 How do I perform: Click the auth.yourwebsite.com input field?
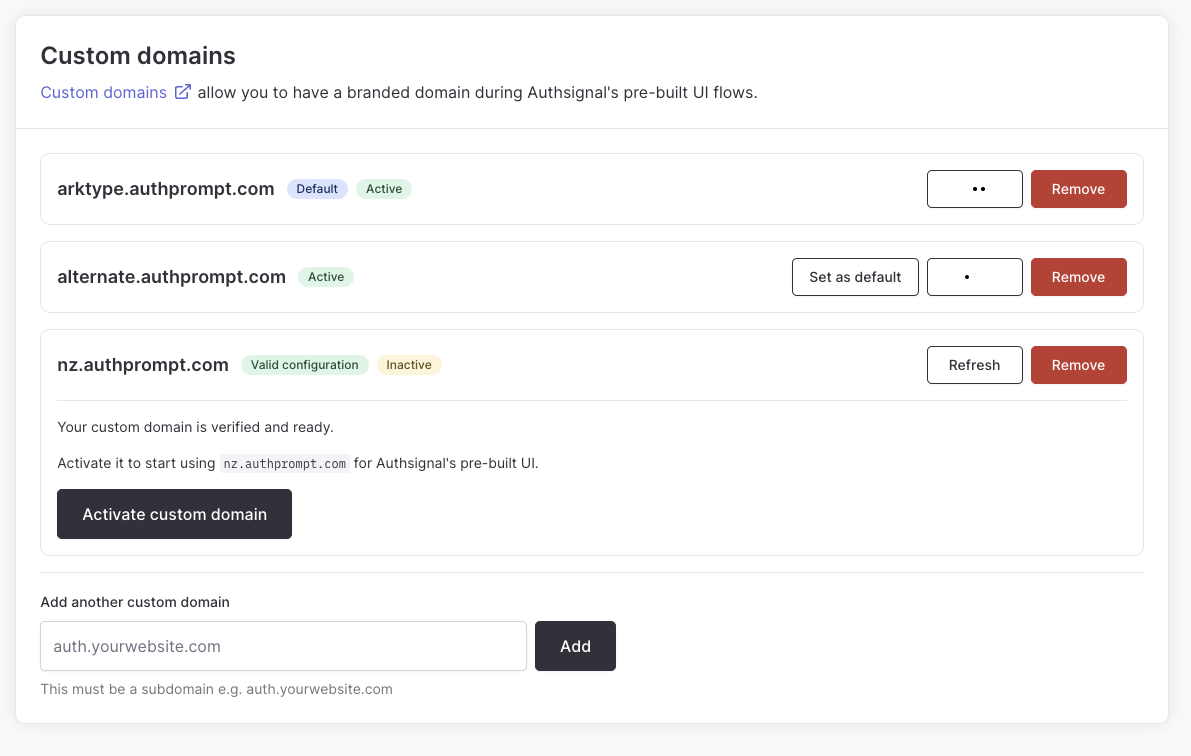point(283,646)
